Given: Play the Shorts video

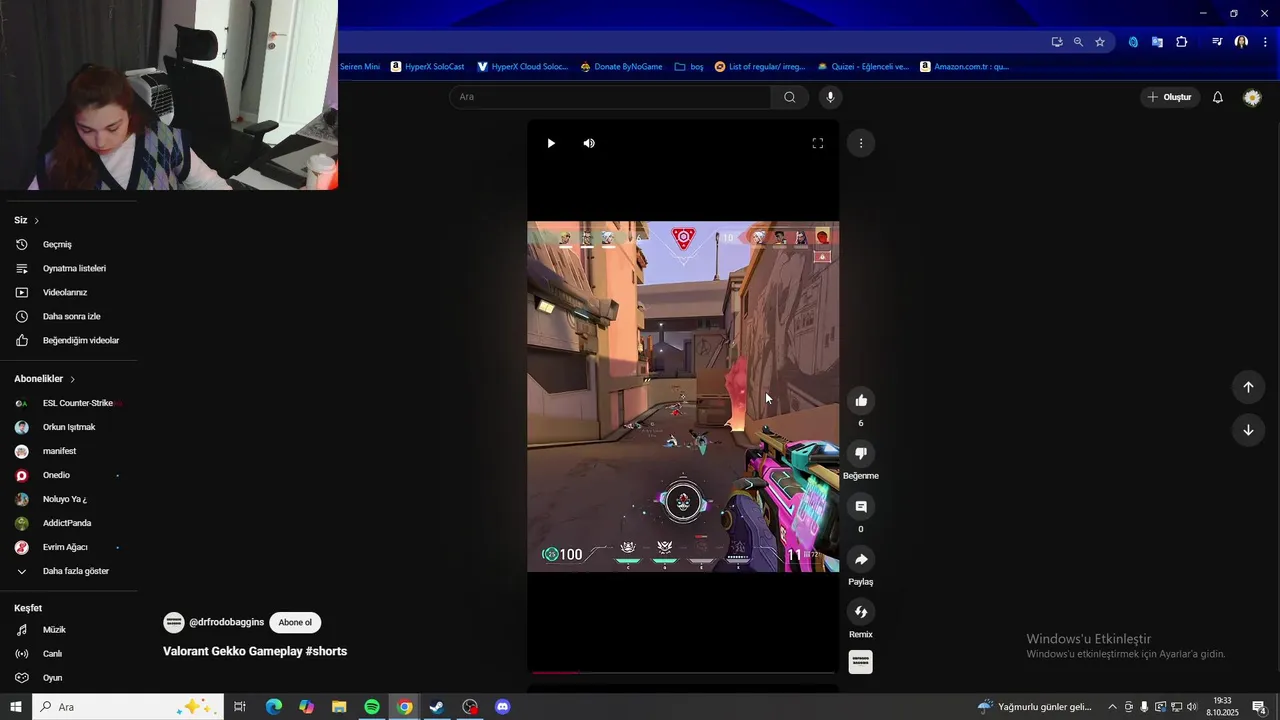Looking at the screenshot, I should [x=550, y=143].
